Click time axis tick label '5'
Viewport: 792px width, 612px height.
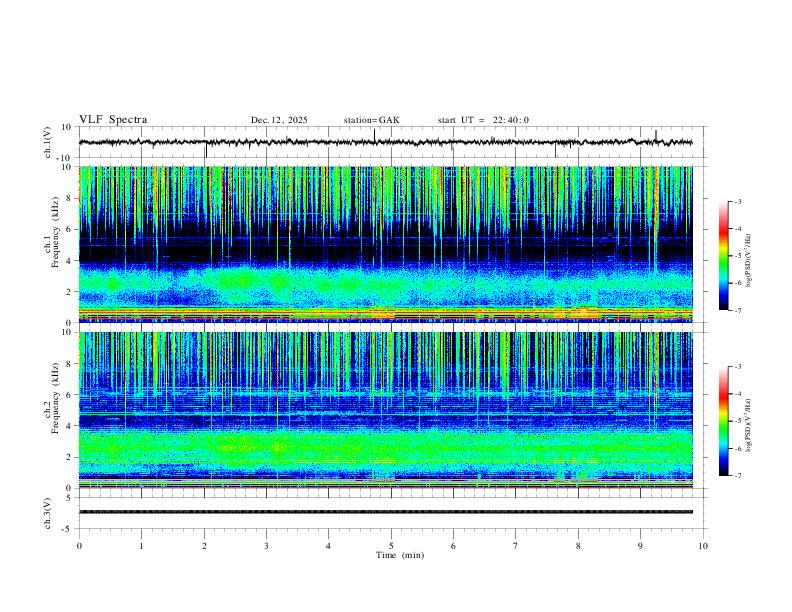pos(391,546)
